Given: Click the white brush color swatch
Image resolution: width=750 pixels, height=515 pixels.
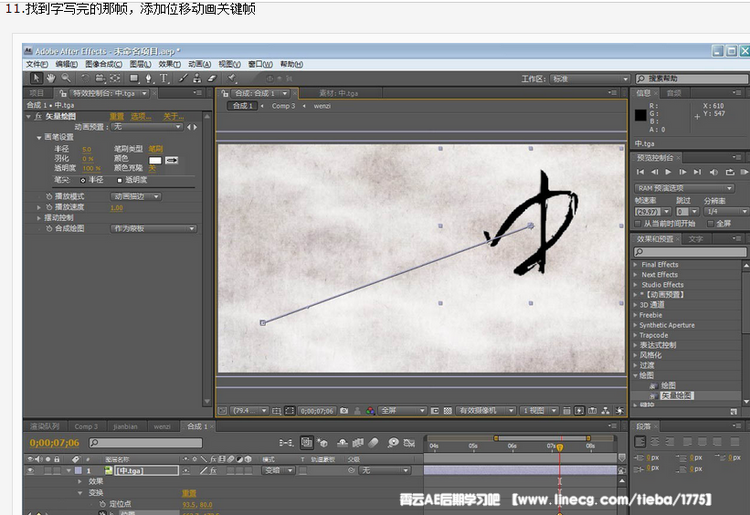Looking at the screenshot, I should 155,159.
